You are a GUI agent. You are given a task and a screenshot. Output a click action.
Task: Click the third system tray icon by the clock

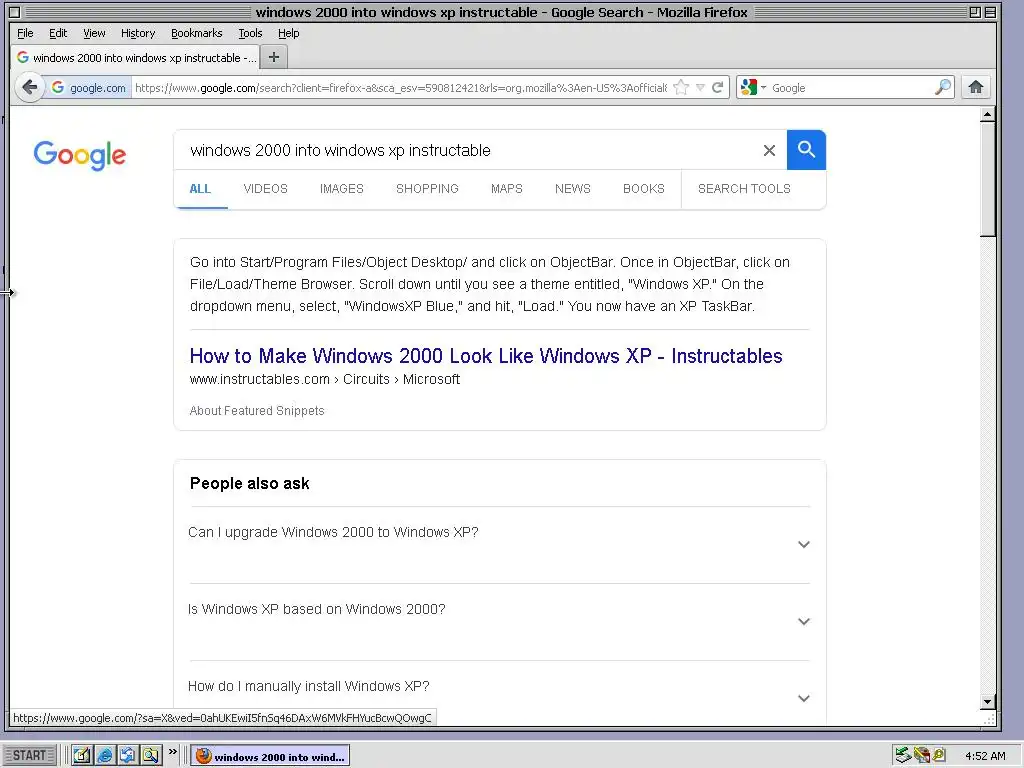tap(939, 755)
